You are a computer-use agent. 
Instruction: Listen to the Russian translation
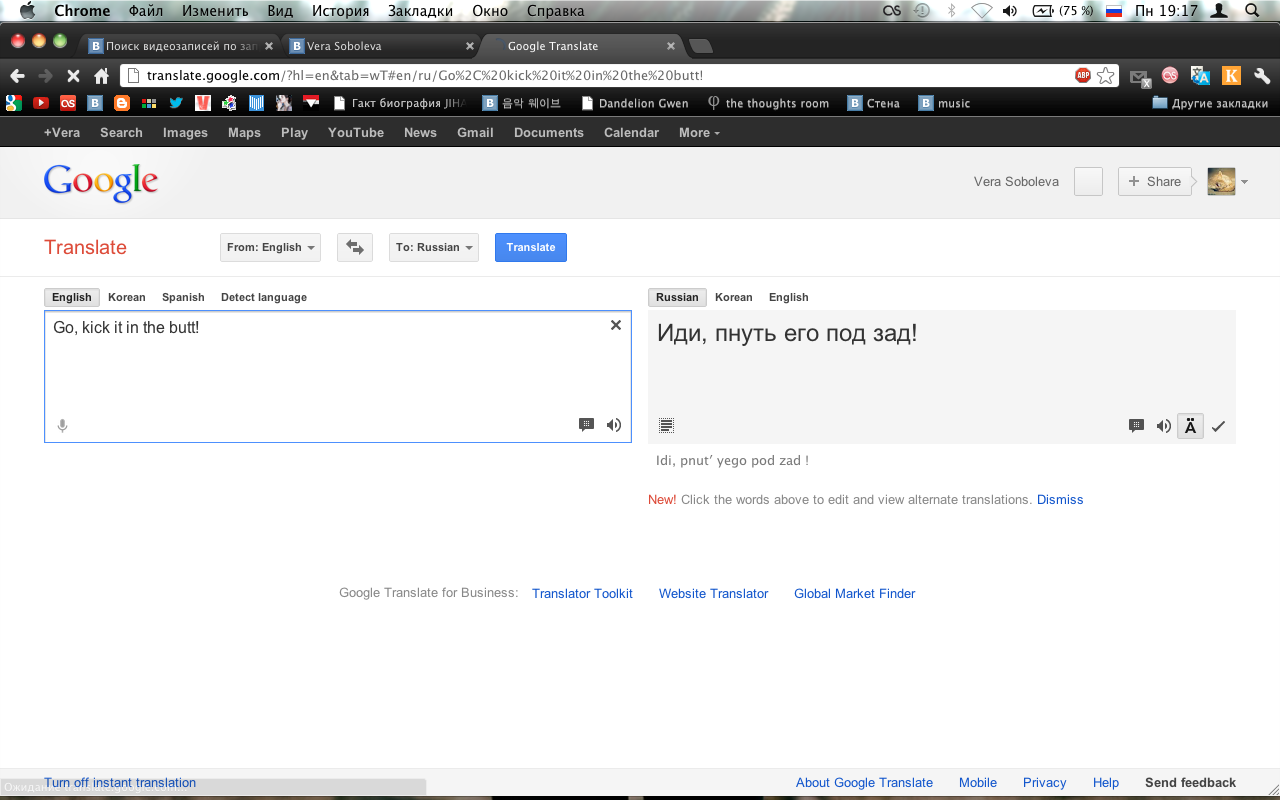pyautogui.click(x=1164, y=426)
